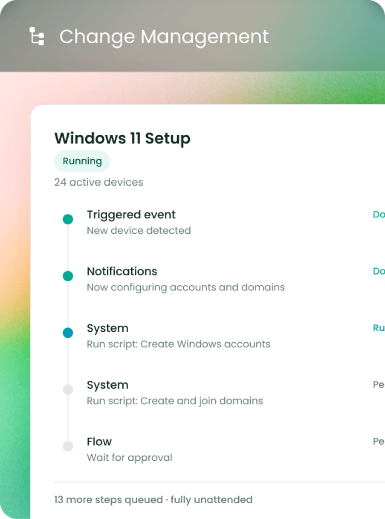The width and height of the screenshot is (385, 519).
Task: Click the grey Flow step dot
Action: coord(68,446)
